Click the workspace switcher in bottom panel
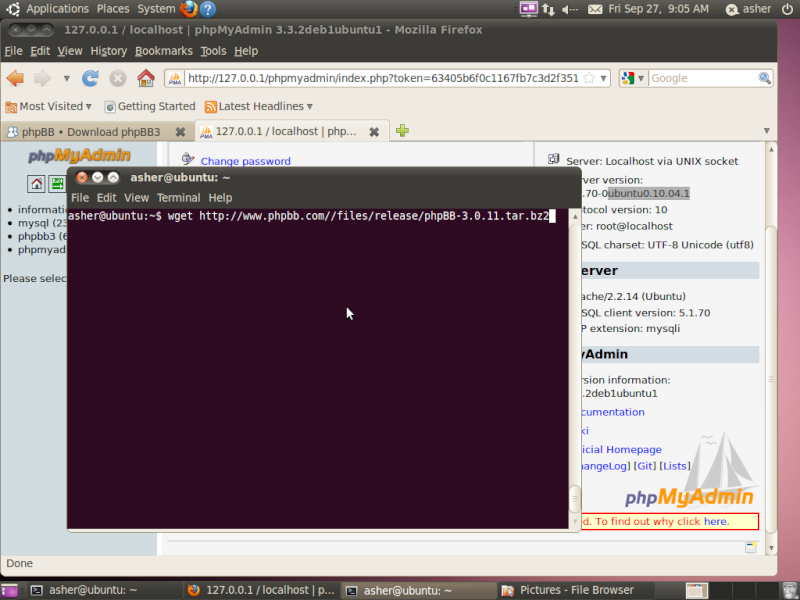Screen dimensions: 800x600 (696, 591)
